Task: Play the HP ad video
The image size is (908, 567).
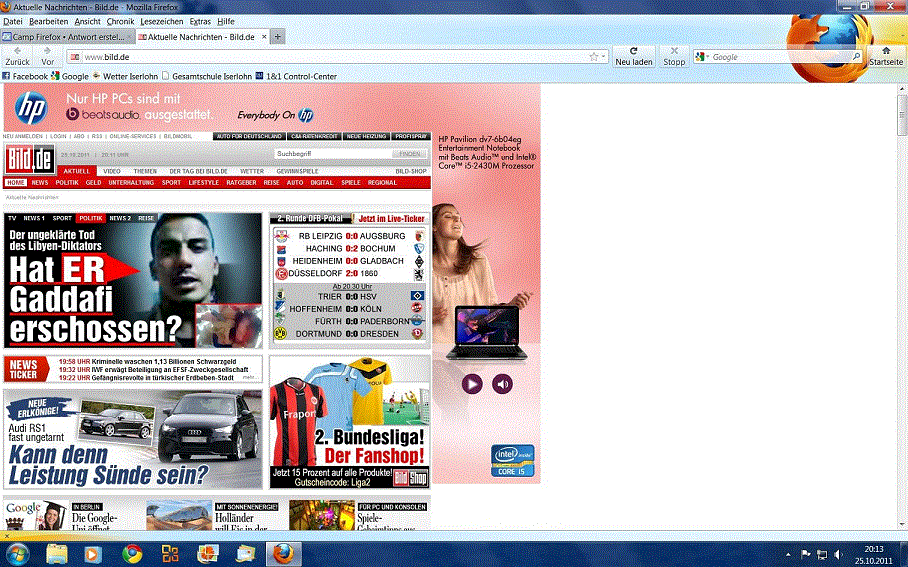Action: pos(472,383)
